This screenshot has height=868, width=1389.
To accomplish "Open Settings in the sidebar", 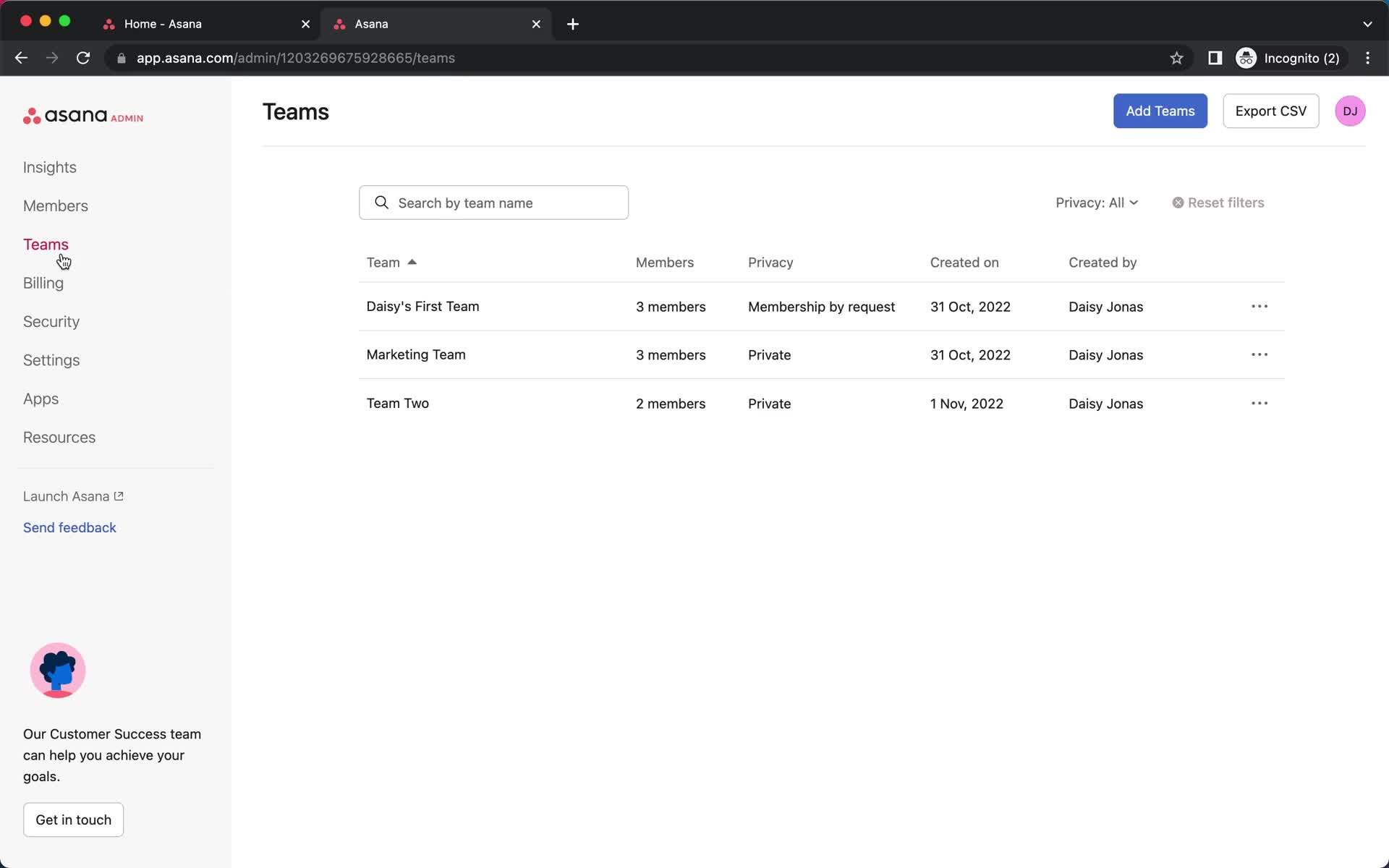I will click(51, 360).
